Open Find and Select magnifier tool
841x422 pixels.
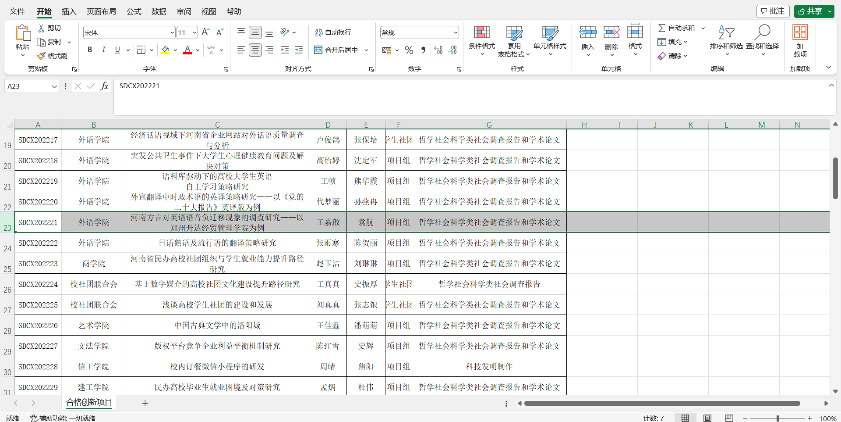point(765,38)
